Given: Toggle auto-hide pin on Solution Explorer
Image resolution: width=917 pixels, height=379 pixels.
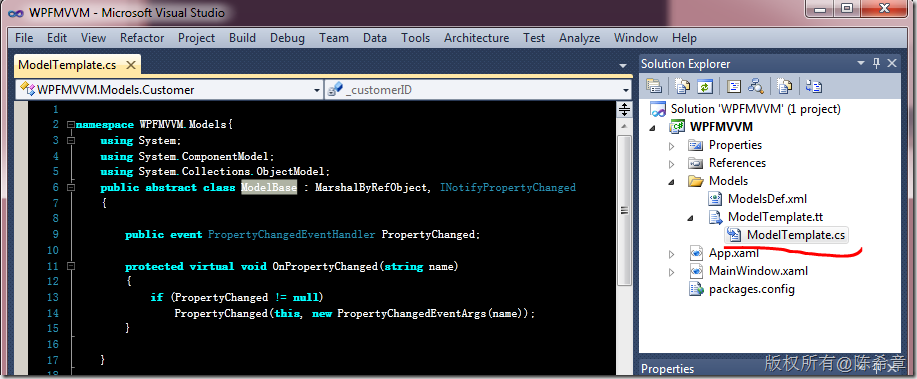Looking at the screenshot, I should click(876, 63).
